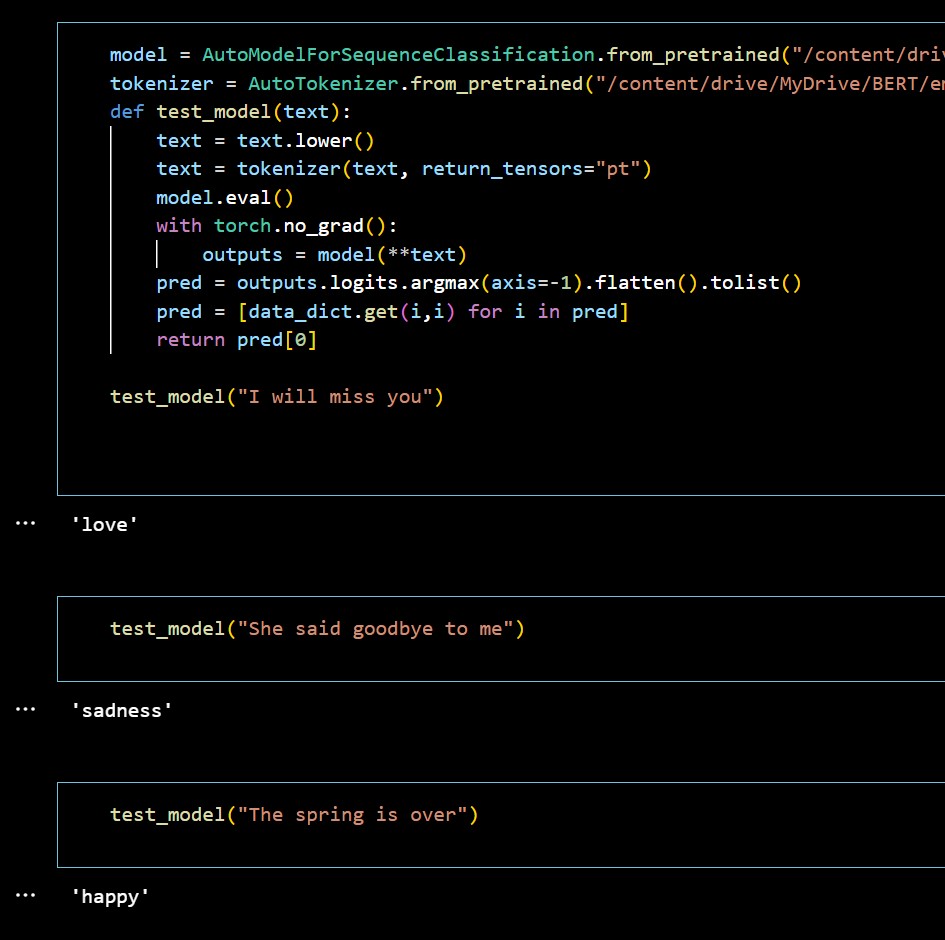Click the model.eval() line
945x940 pixels.
click(224, 198)
